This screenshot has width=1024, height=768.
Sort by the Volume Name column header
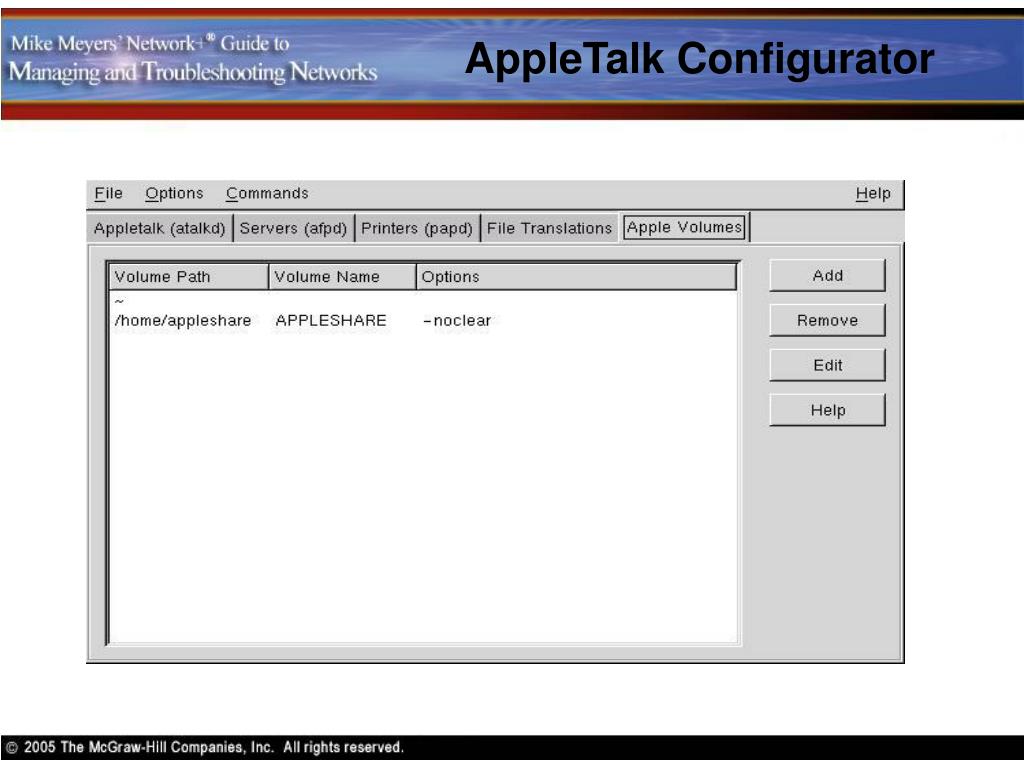tap(342, 277)
